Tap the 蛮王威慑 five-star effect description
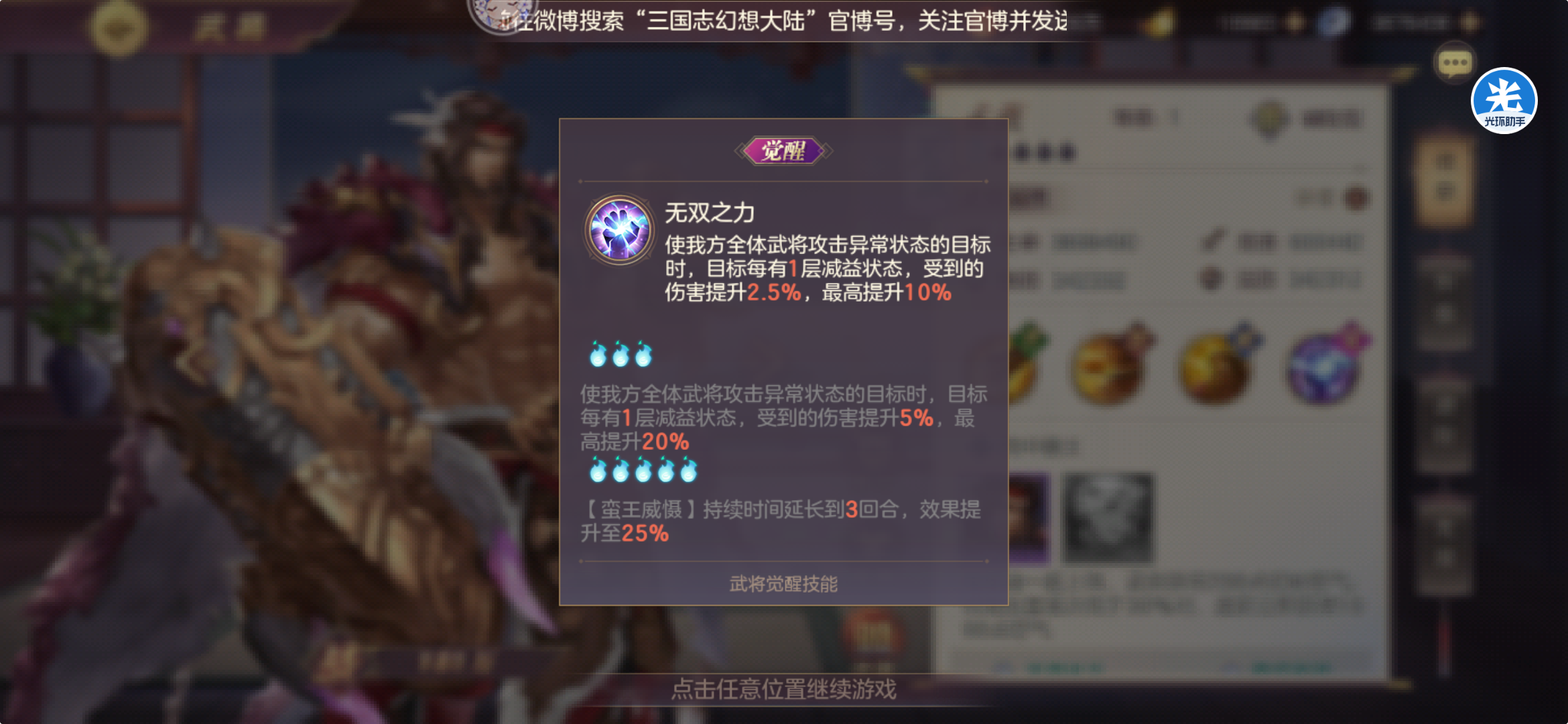Image resolution: width=1568 pixels, height=724 pixels. pos(781,522)
